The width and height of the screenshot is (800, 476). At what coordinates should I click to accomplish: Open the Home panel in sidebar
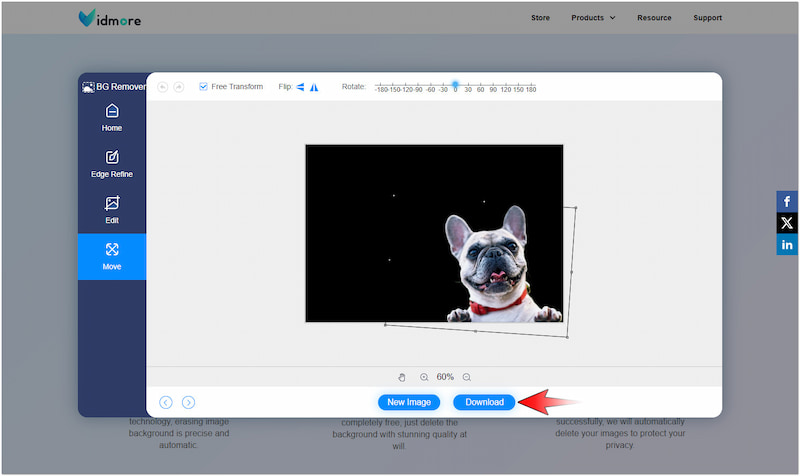point(112,117)
